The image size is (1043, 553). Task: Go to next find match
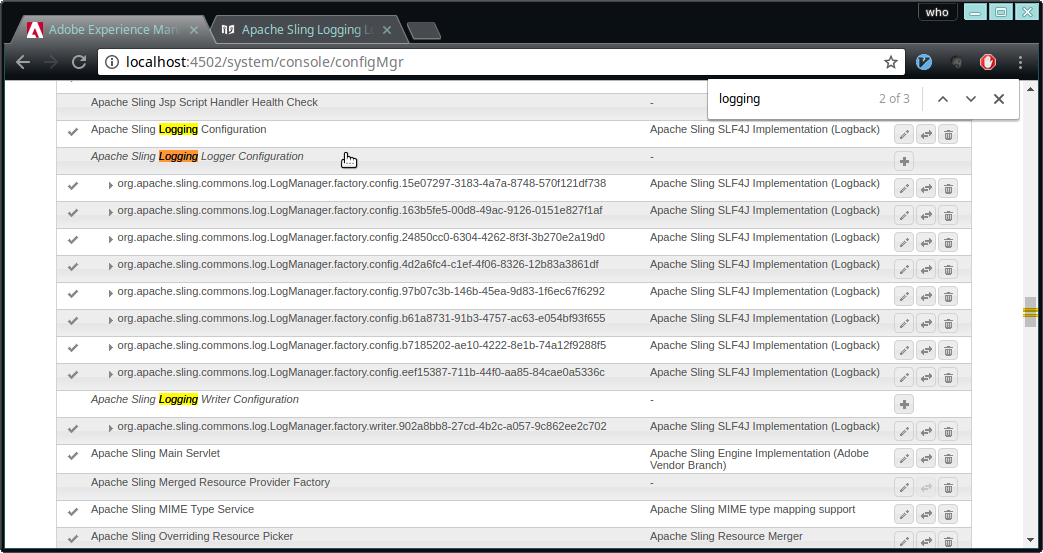point(970,99)
